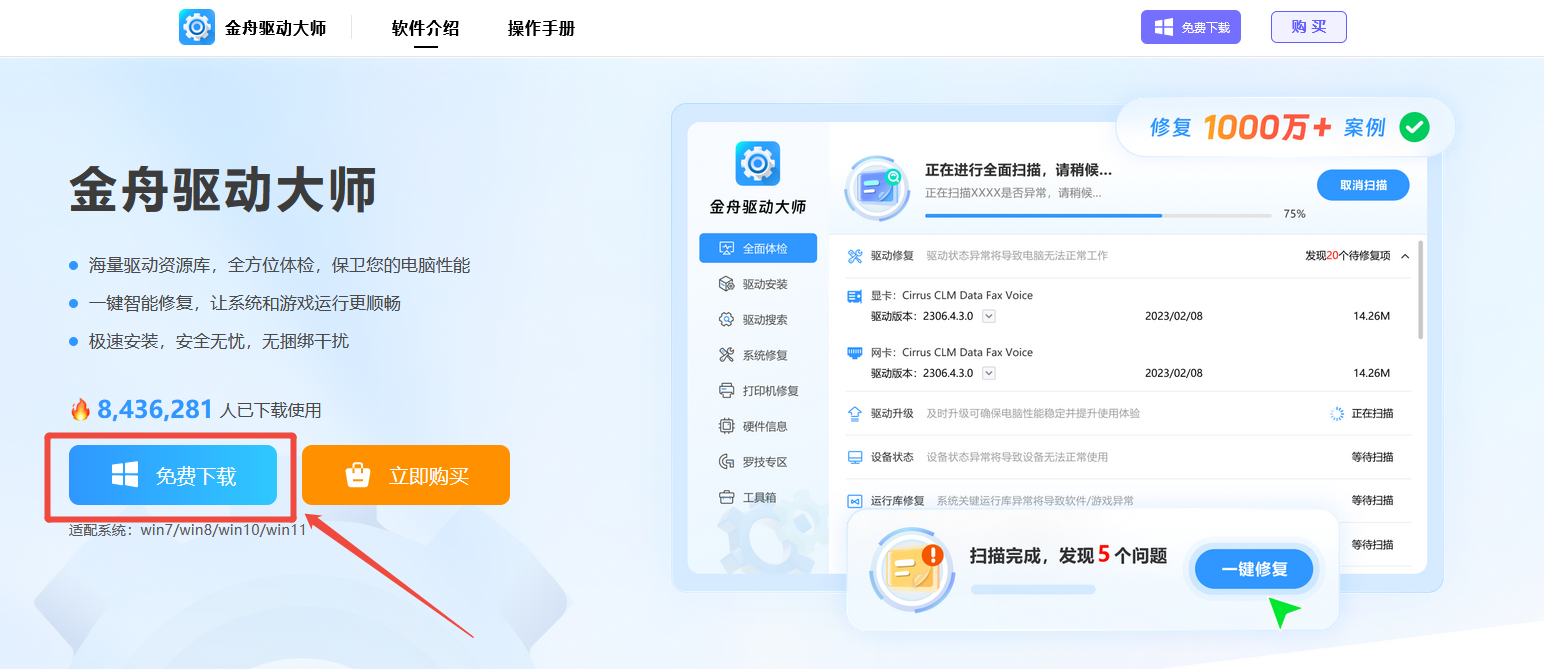Click the scanning progress bar at 75%
This screenshot has width=1544, height=669.
coord(1099,215)
